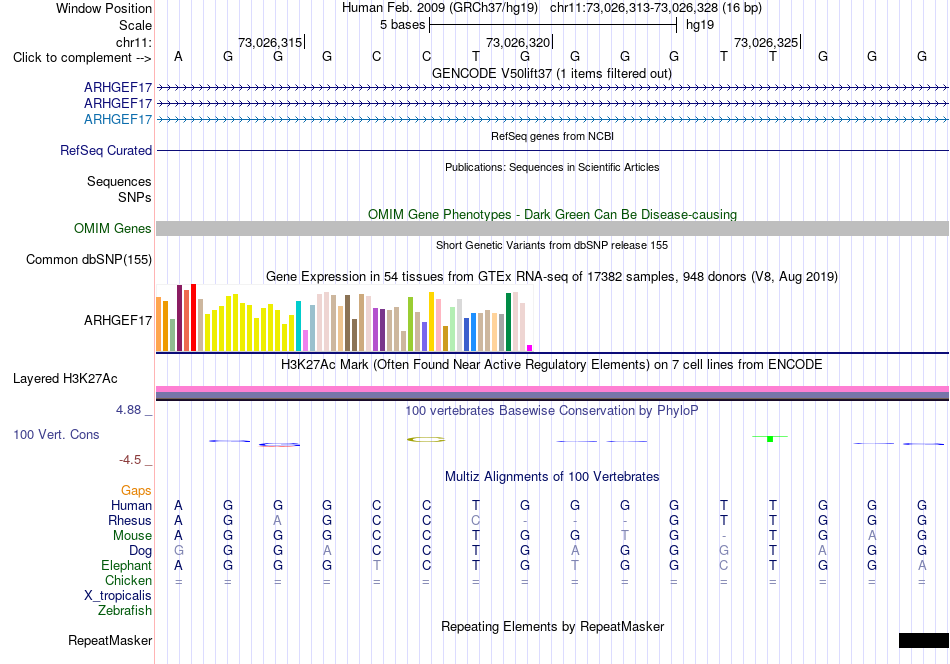The image size is (950, 664).
Task: Click the dark green bar in GTEx chart
Action: (508, 322)
